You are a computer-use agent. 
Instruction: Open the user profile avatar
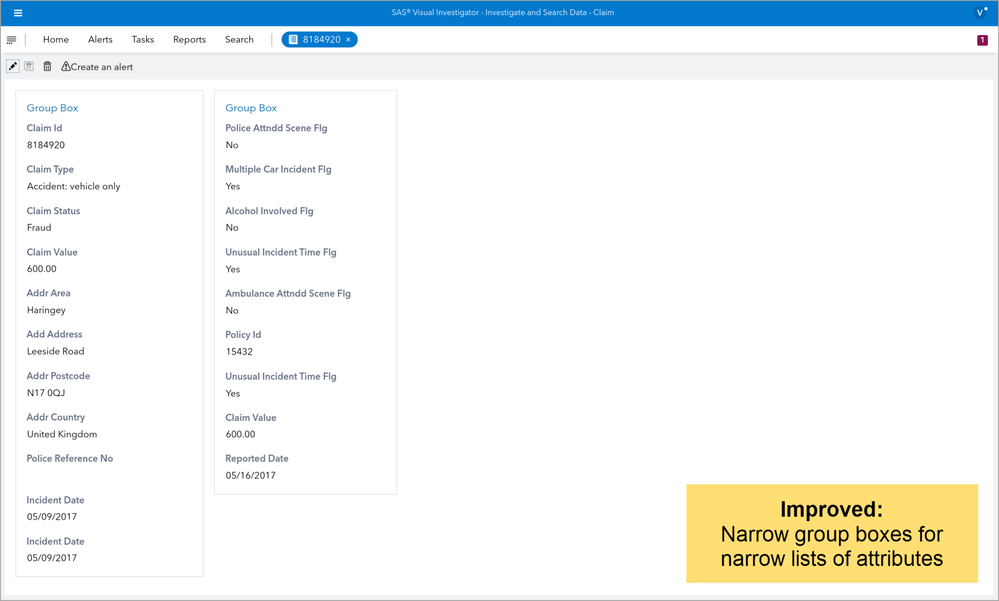[981, 13]
